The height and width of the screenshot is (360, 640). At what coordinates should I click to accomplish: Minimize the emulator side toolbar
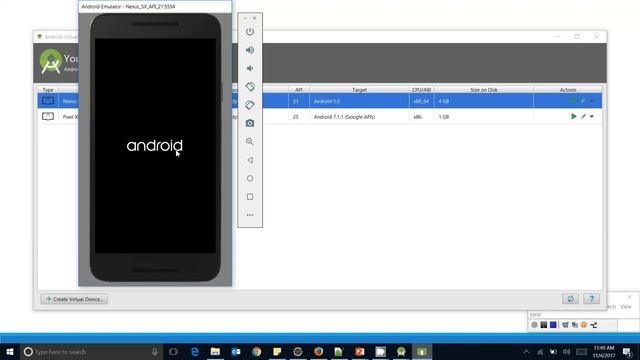[x=245, y=18]
